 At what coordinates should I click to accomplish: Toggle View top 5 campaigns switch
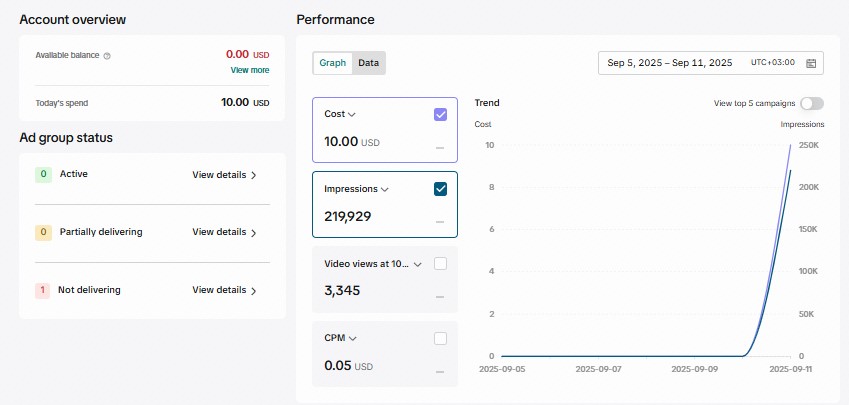pos(811,103)
